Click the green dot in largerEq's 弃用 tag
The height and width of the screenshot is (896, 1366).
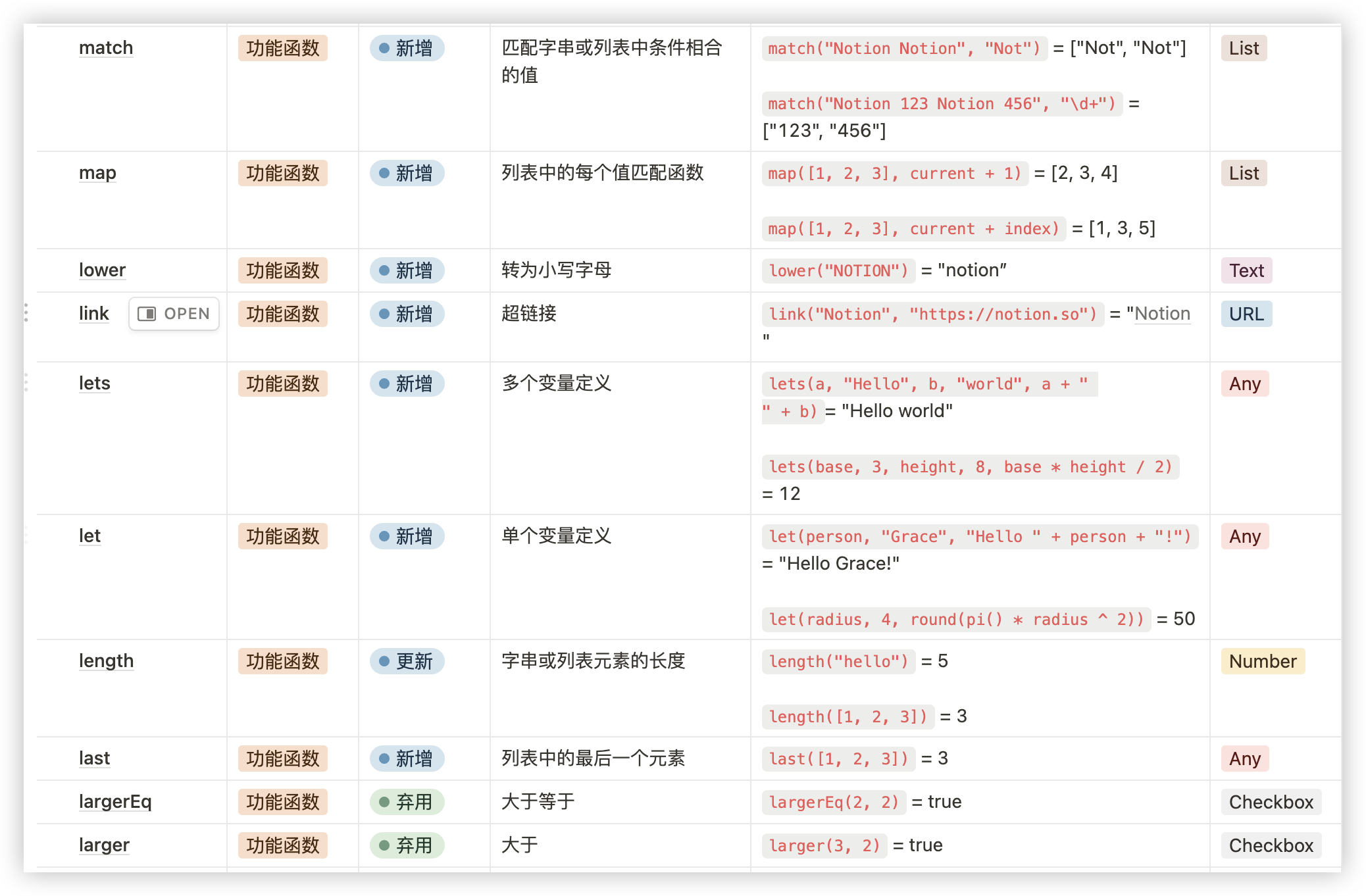pyautogui.click(x=385, y=802)
